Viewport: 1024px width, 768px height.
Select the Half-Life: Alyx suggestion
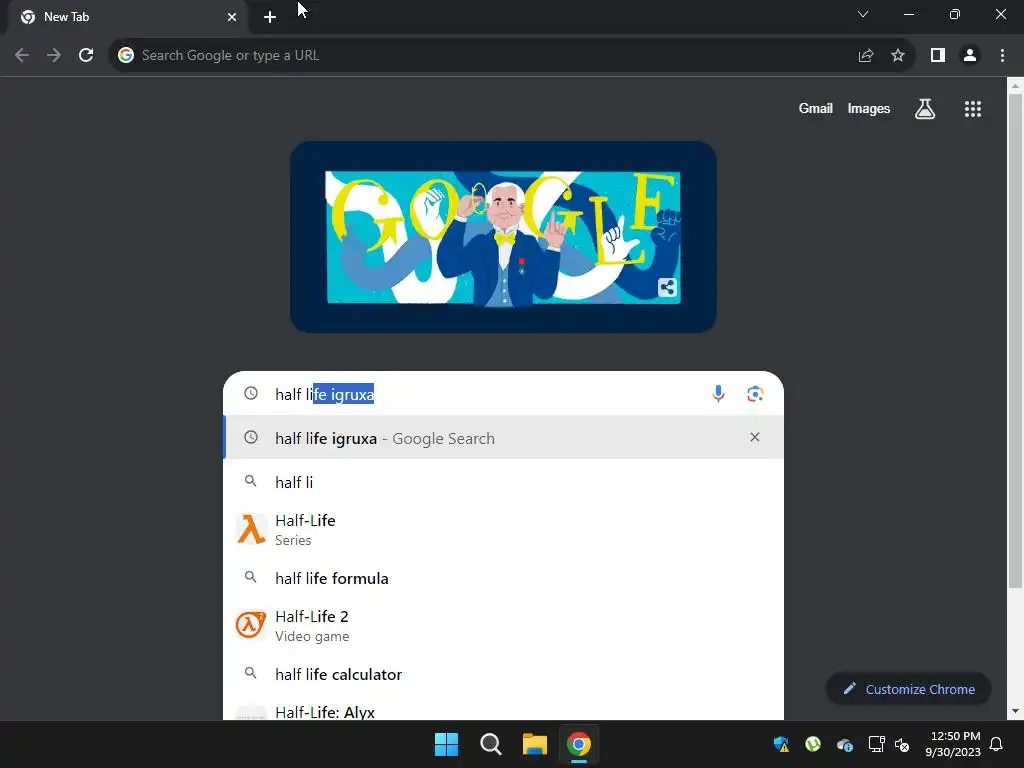(503, 711)
